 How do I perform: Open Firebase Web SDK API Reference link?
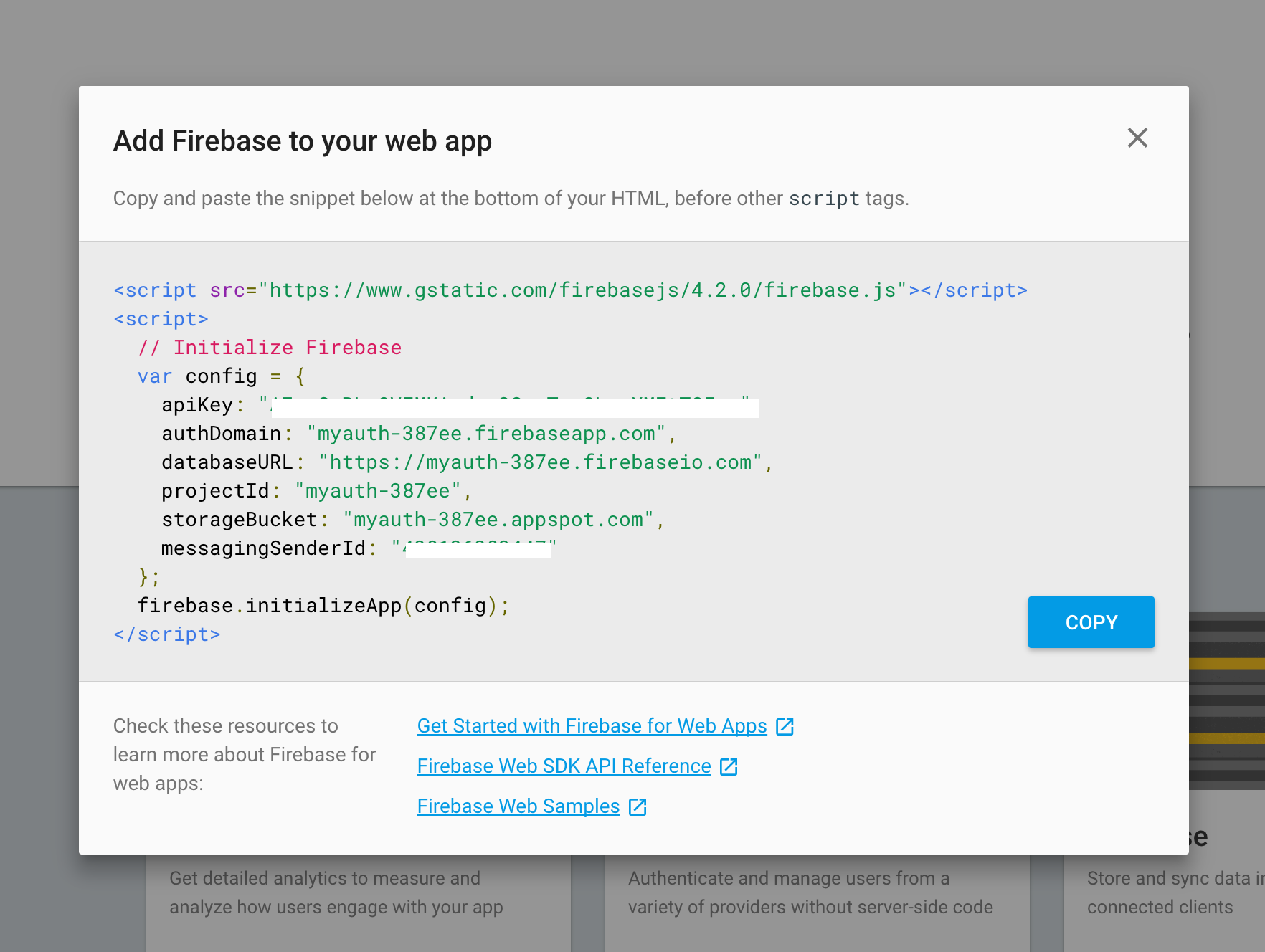(x=564, y=766)
